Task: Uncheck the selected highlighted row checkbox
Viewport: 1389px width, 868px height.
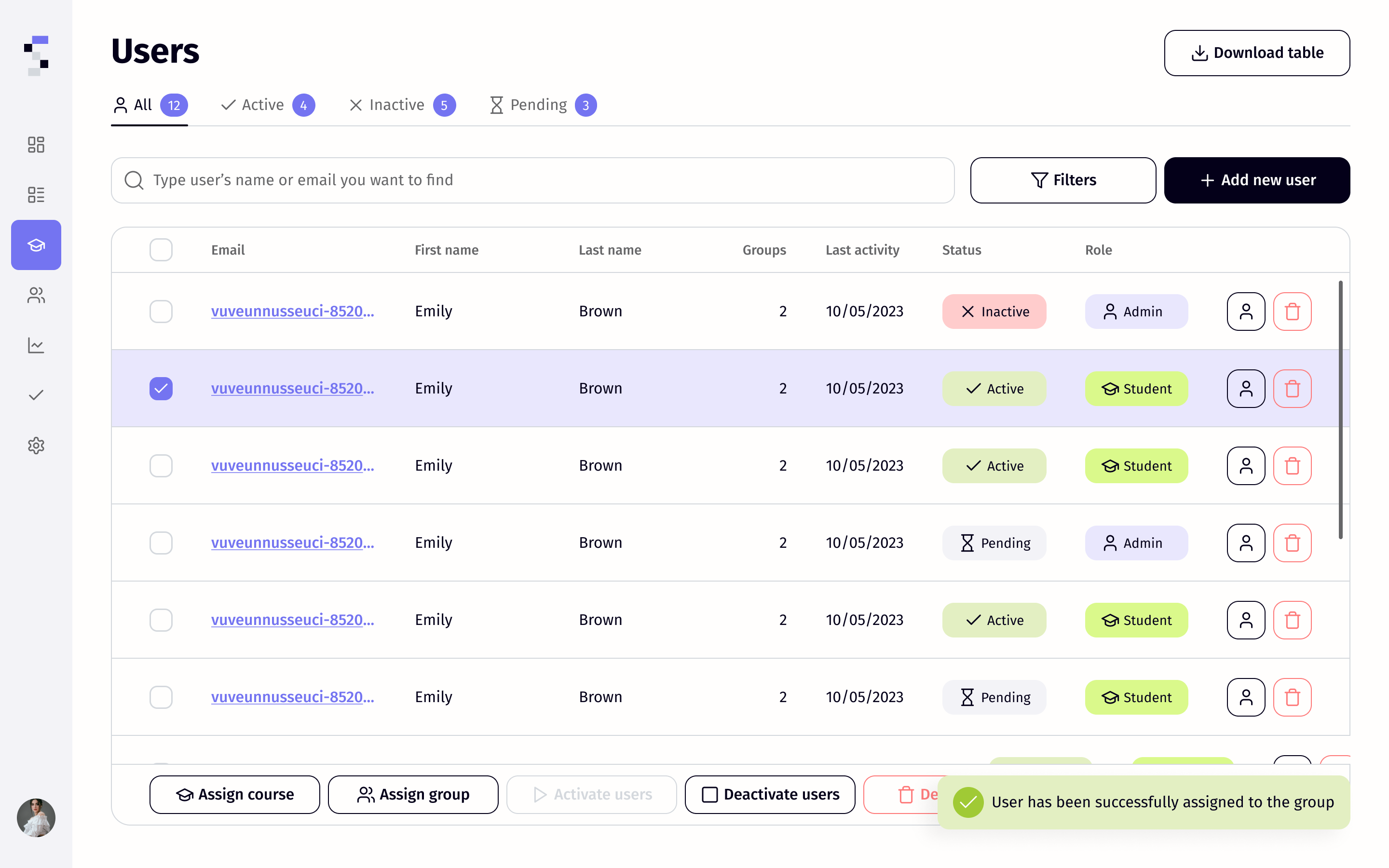Action: point(161,389)
